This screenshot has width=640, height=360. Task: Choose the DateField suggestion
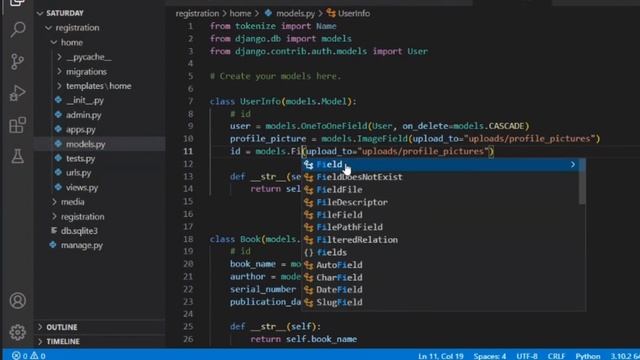pos(440,290)
